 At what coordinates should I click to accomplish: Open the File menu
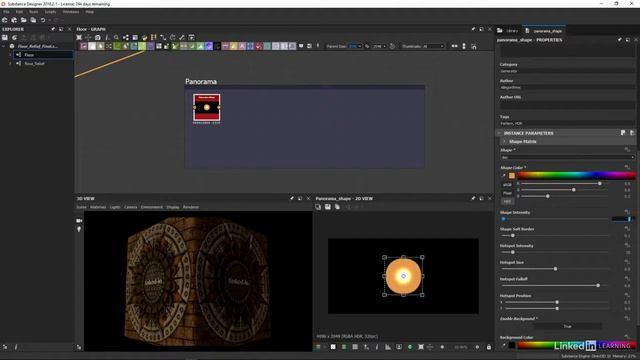pos(6,12)
